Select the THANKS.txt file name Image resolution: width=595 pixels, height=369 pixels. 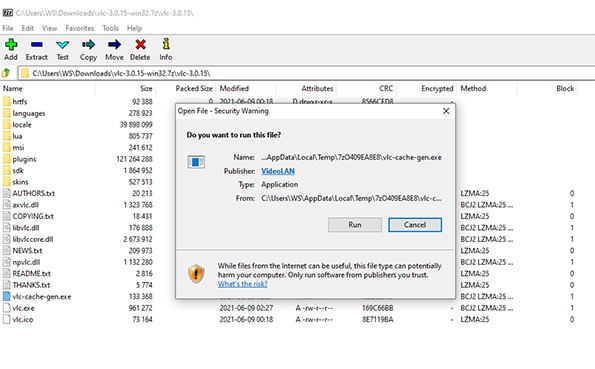point(31,285)
